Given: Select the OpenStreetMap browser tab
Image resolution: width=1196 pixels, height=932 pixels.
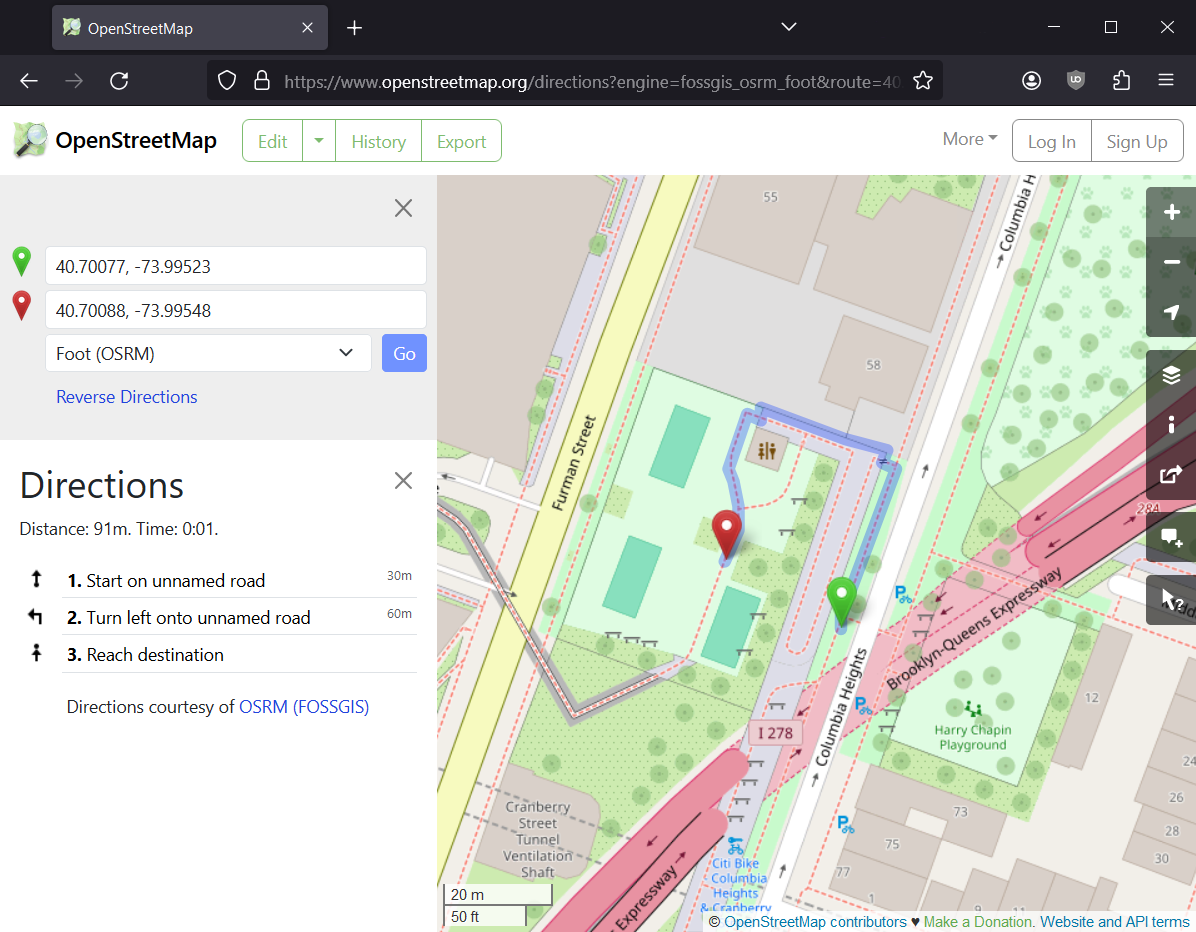Looking at the screenshot, I should [x=190, y=28].
